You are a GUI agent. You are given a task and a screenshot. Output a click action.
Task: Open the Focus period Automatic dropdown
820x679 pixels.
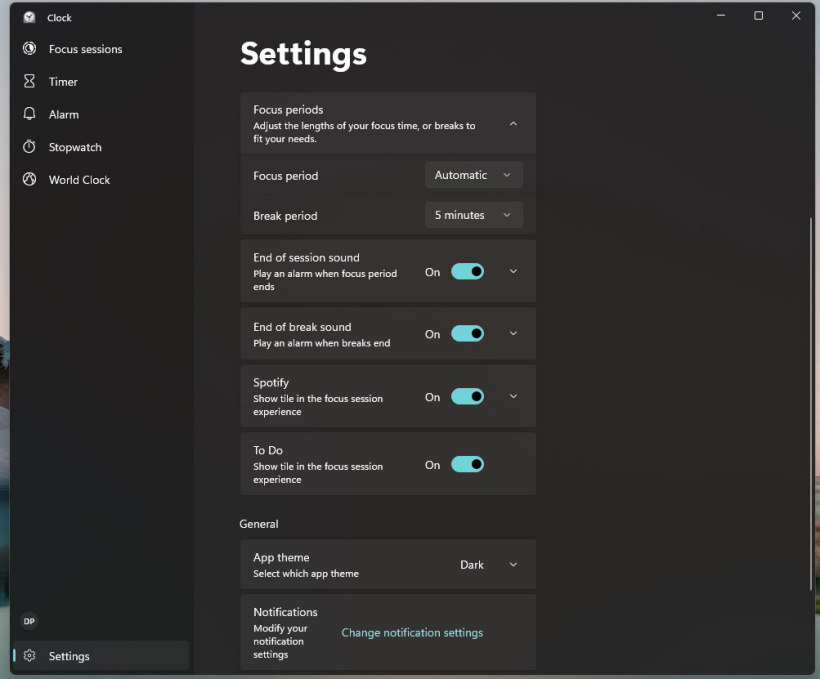pyautogui.click(x=473, y=174)
